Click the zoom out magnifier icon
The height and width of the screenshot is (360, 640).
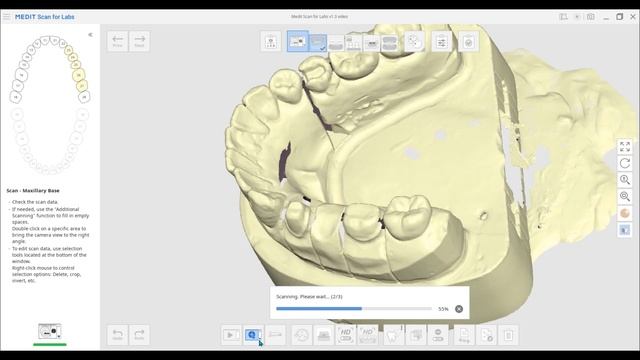click(624, 197)
